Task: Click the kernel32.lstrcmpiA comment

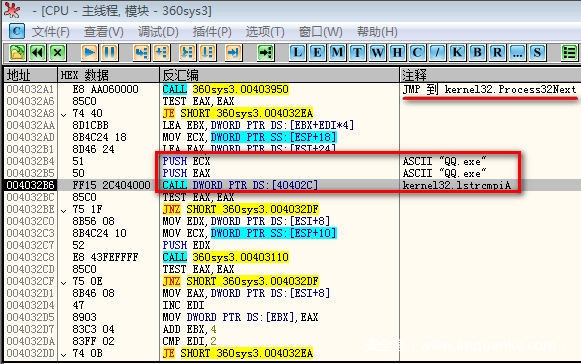Action: 456,185
